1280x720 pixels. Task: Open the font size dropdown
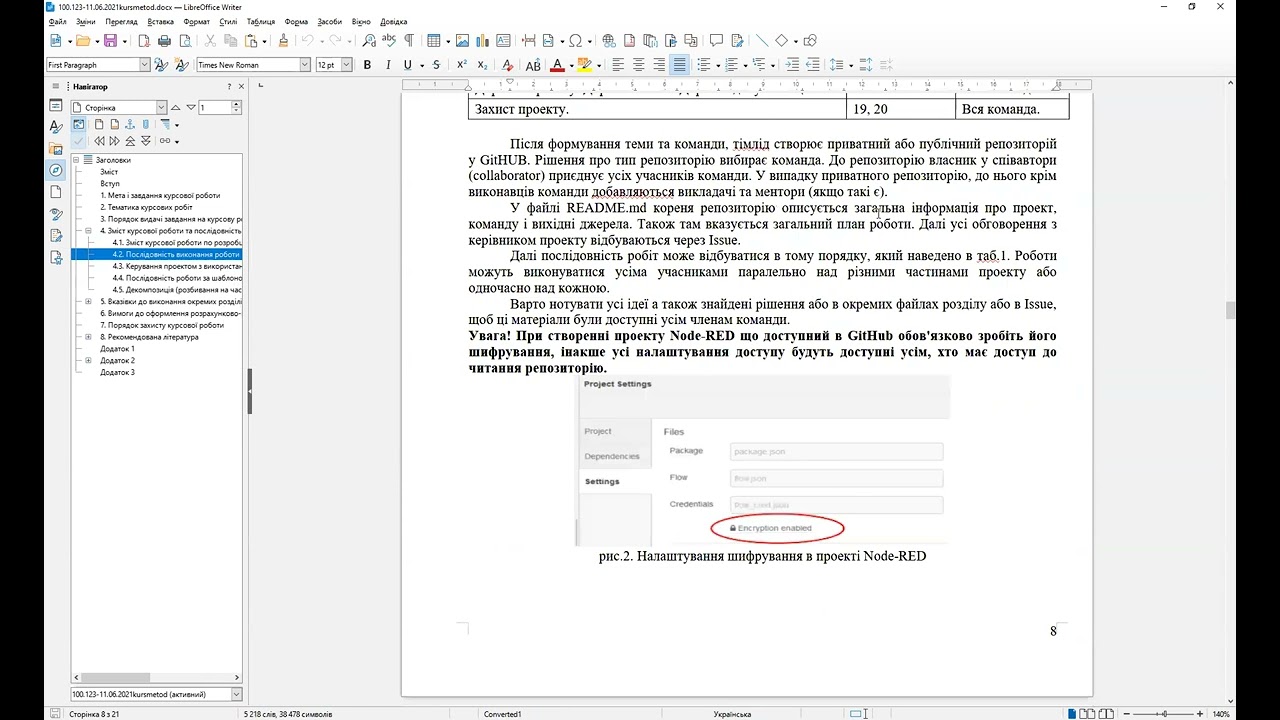(347, 65)
